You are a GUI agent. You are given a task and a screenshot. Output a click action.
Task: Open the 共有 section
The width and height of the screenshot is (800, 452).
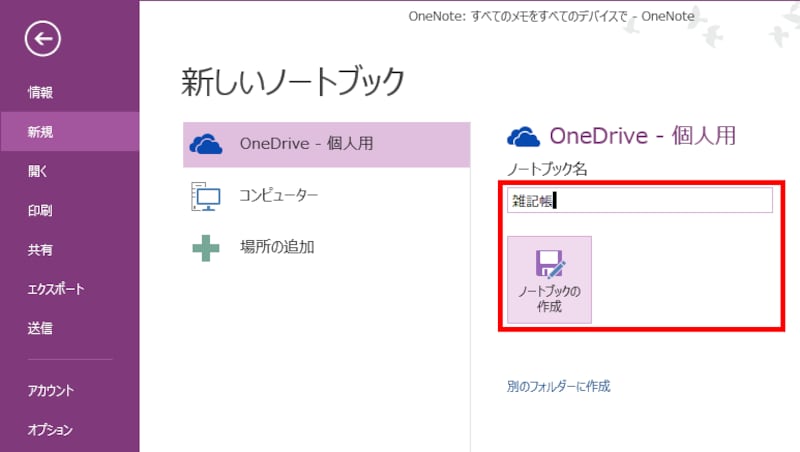pos(40,249)
